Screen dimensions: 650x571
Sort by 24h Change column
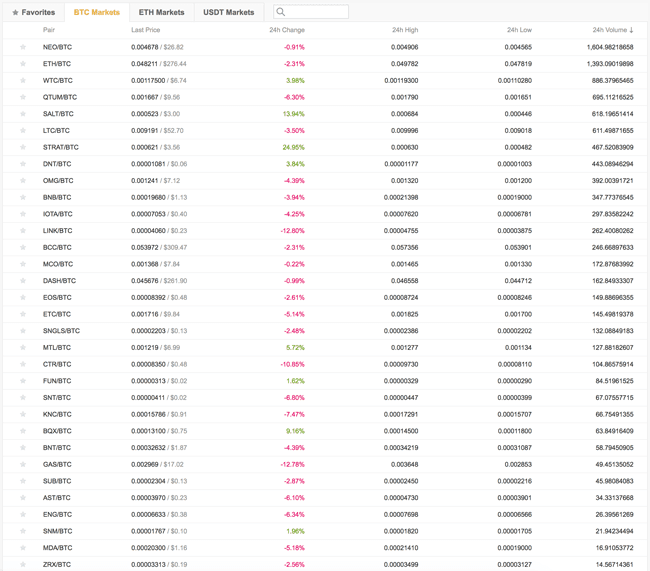click(287, 30)
